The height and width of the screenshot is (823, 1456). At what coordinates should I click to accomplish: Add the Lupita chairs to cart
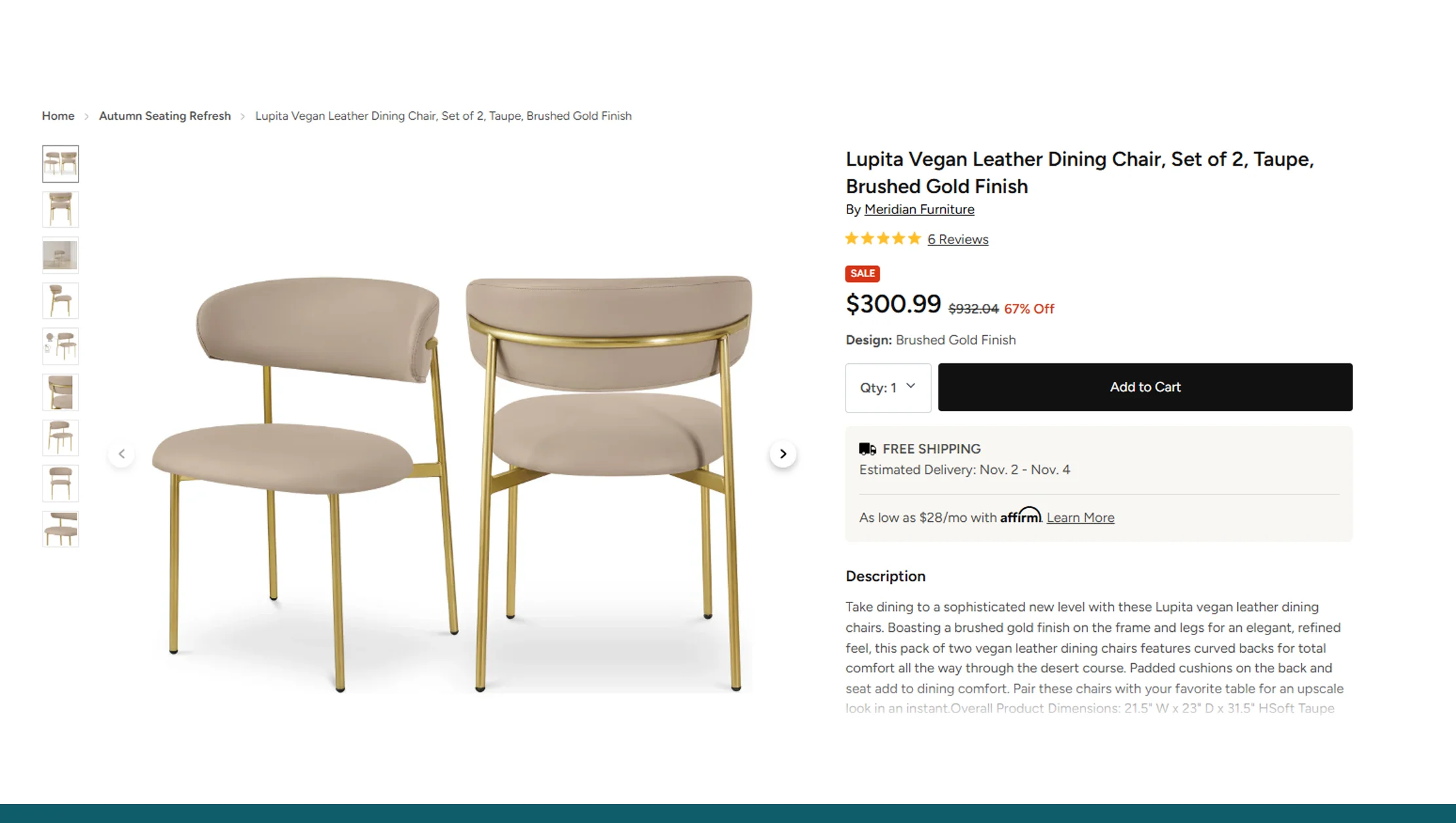pyautogui.click(x=1145, y=387)
